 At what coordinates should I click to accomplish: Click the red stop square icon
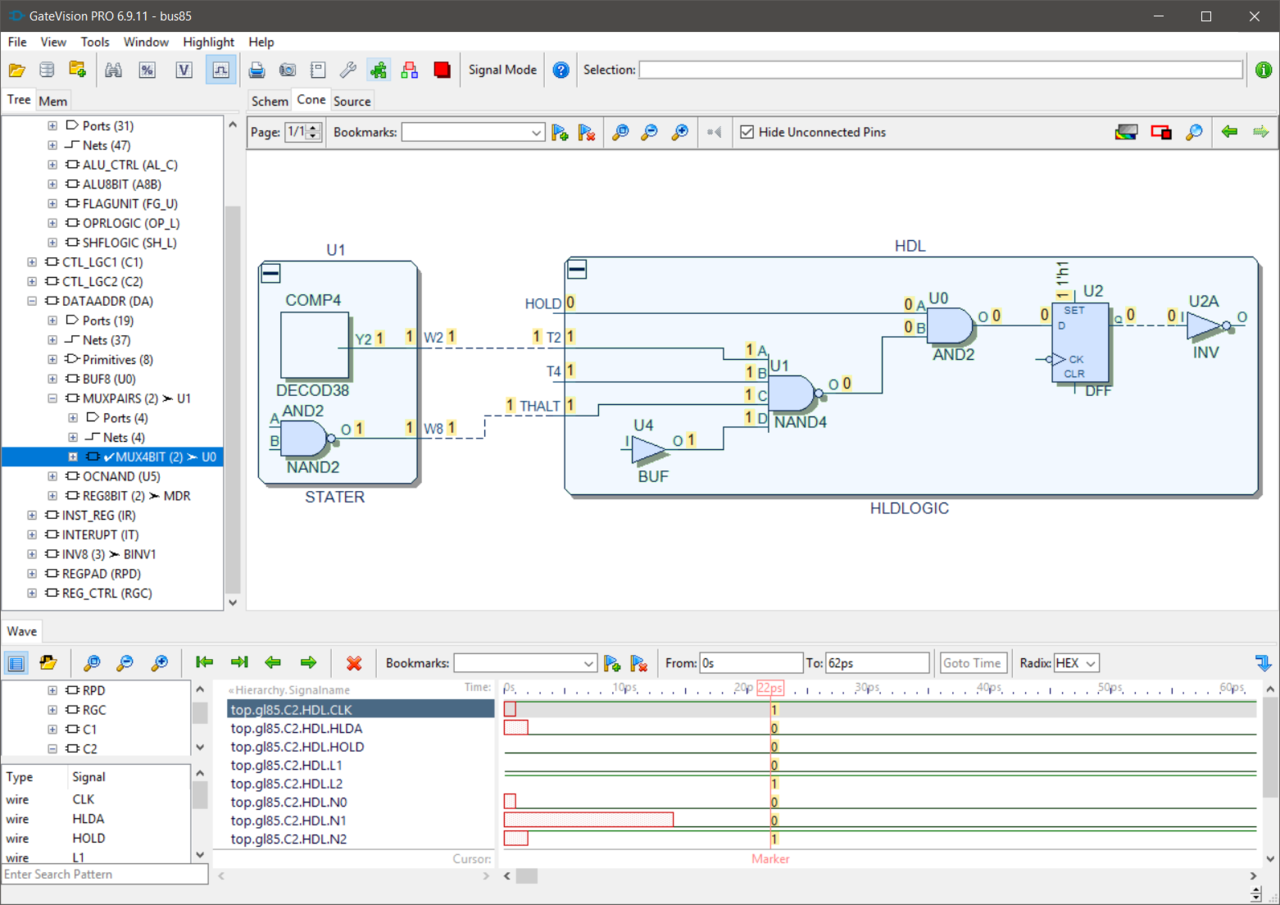pyautogui.click(x=442, y=70)
